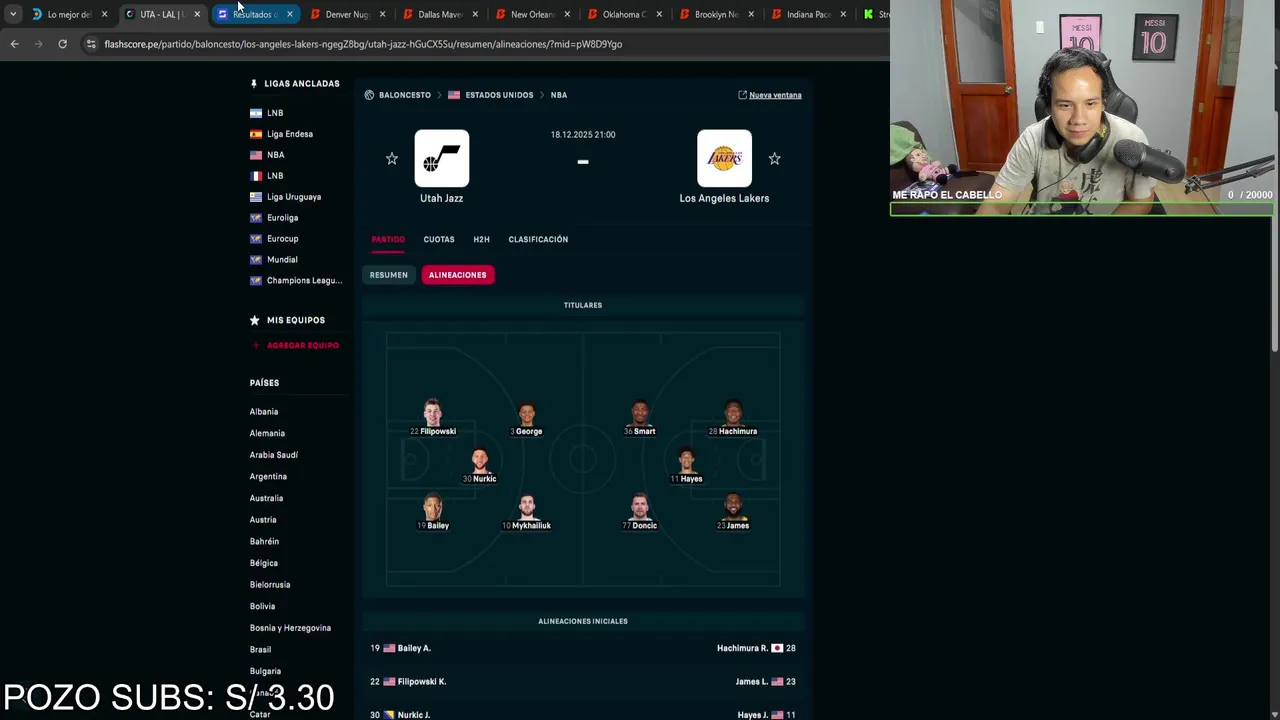
Task: Select the Resumen sub-tab
Action: click(x=389, y=275)
